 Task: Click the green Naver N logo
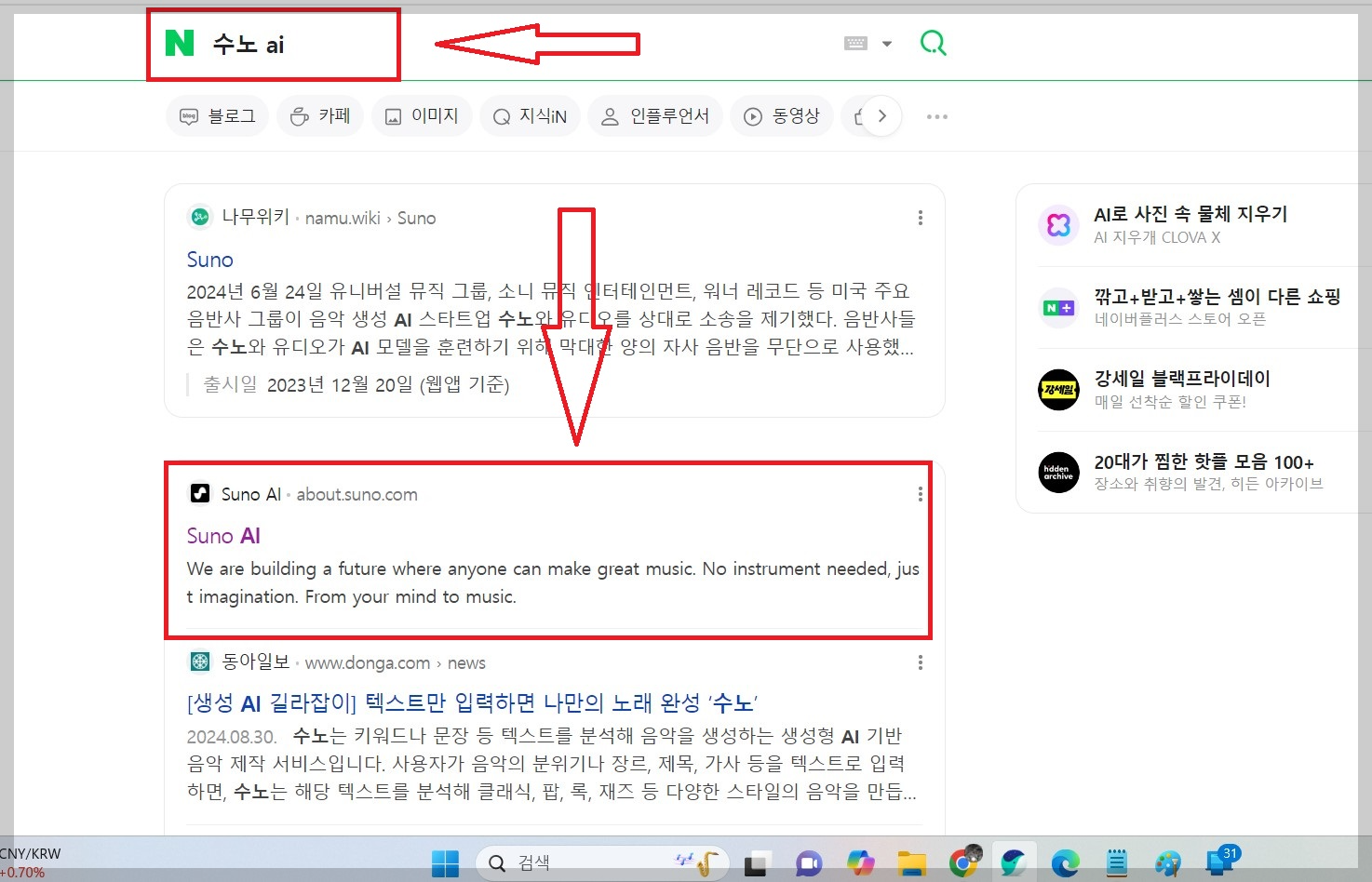click(180, 43)
